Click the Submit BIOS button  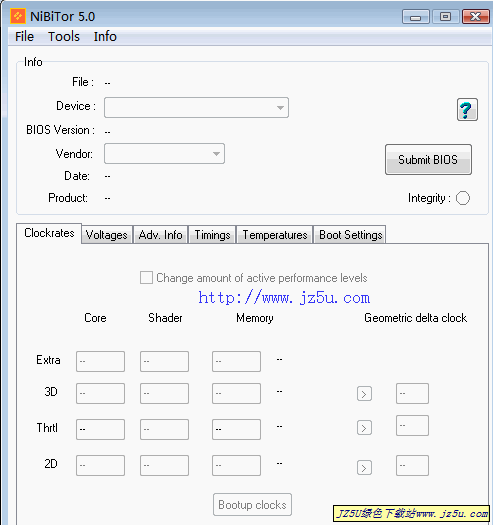[428, 159]
